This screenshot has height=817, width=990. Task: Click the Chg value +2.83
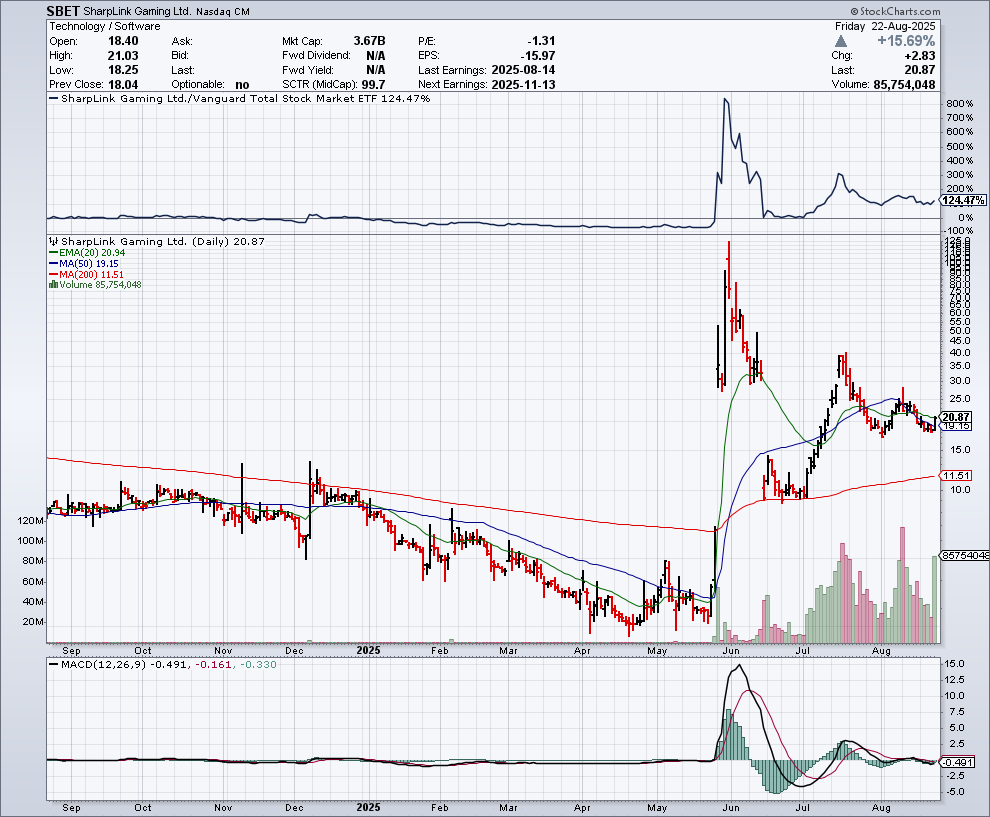click(921, 56)
